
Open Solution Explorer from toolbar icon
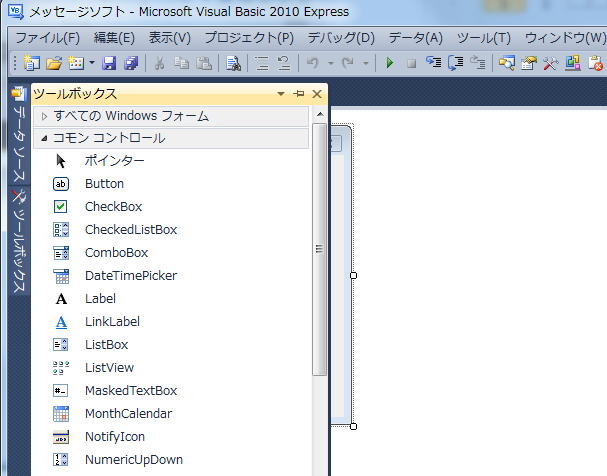pyautogui.click(x=506, y=63)
